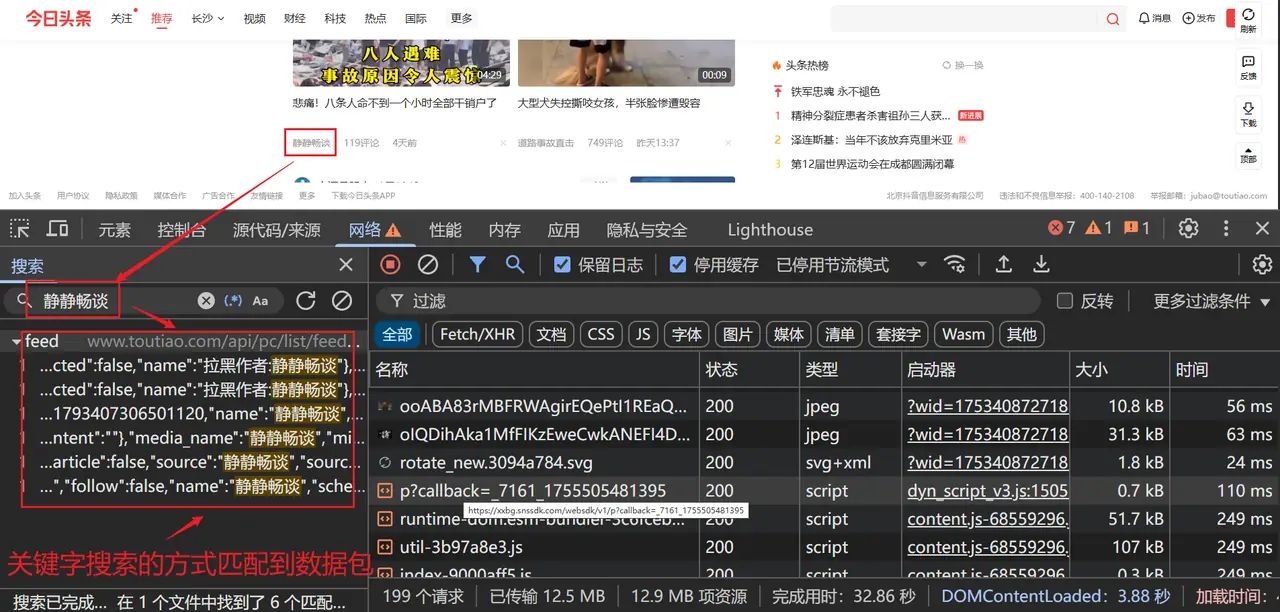Screen dimensions: 1280x612
Task: Filter requests by Fetch/XHR
Action: 477,334
